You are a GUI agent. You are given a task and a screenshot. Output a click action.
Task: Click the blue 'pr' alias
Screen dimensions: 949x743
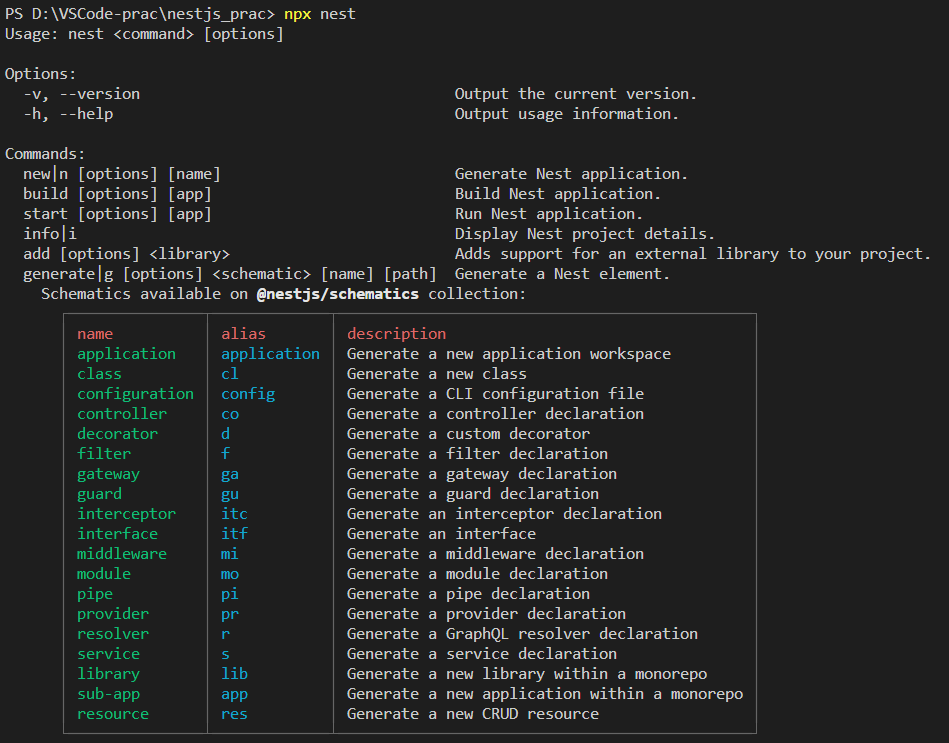(x=230, y=614)
